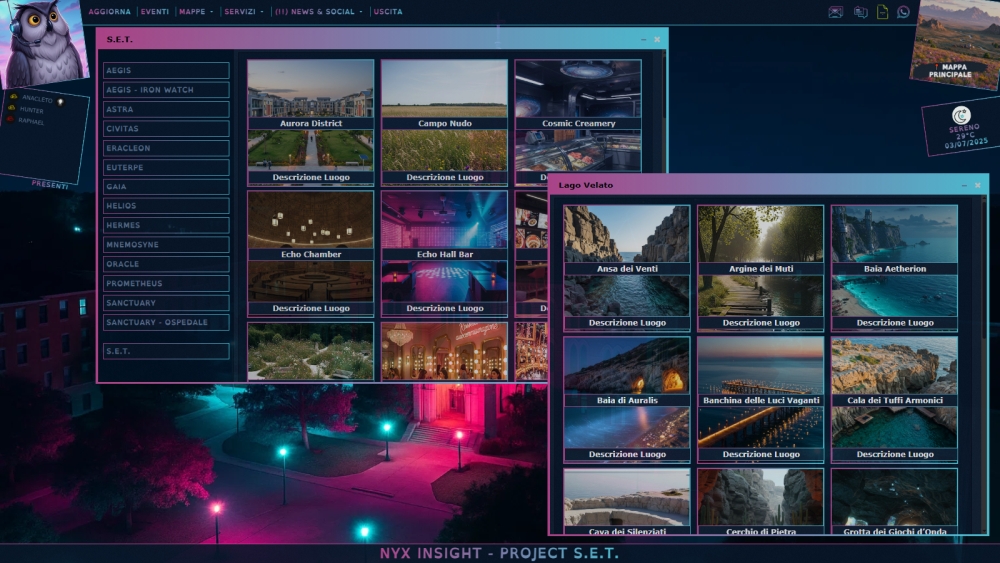
Task: Click the lightbulb icon next to ANACLETO
Action: 61,102
